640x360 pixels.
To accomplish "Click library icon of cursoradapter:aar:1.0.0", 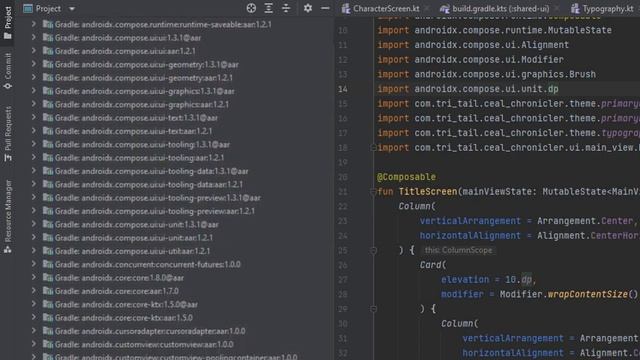I will pos(48,331).
